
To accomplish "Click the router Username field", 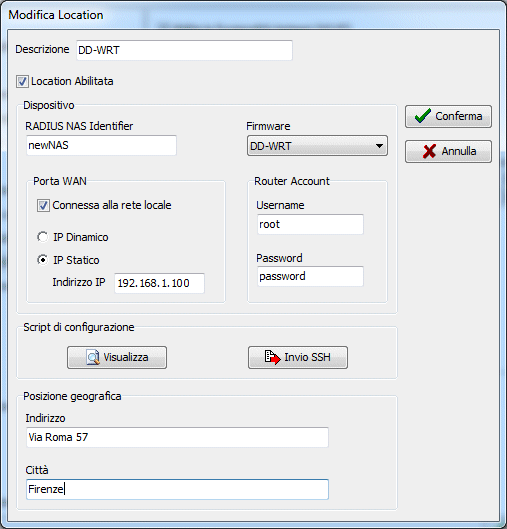I will pyautogui.click(x=310, y=224).
